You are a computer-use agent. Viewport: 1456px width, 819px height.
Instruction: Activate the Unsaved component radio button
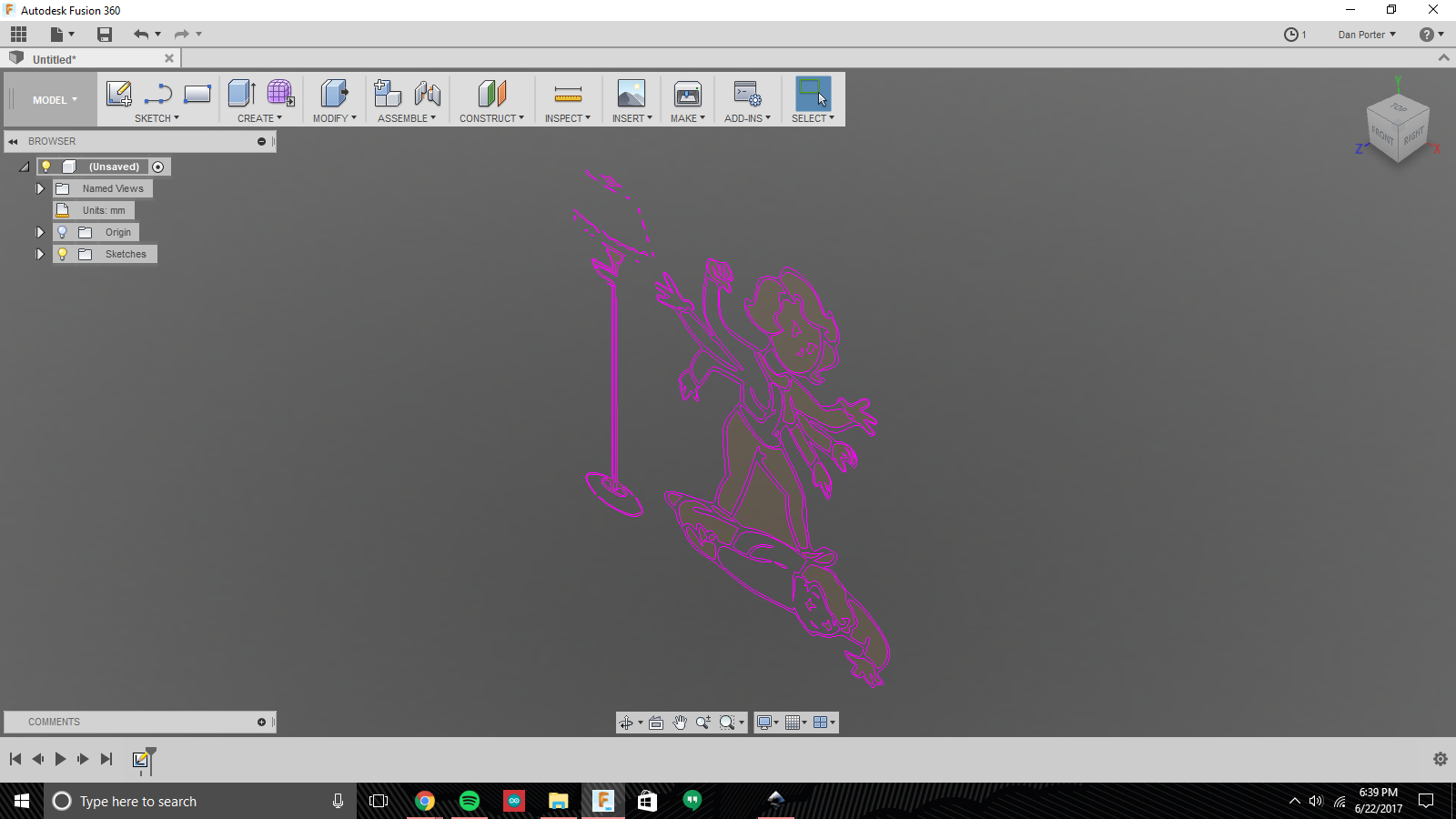[x=158, y=167]
